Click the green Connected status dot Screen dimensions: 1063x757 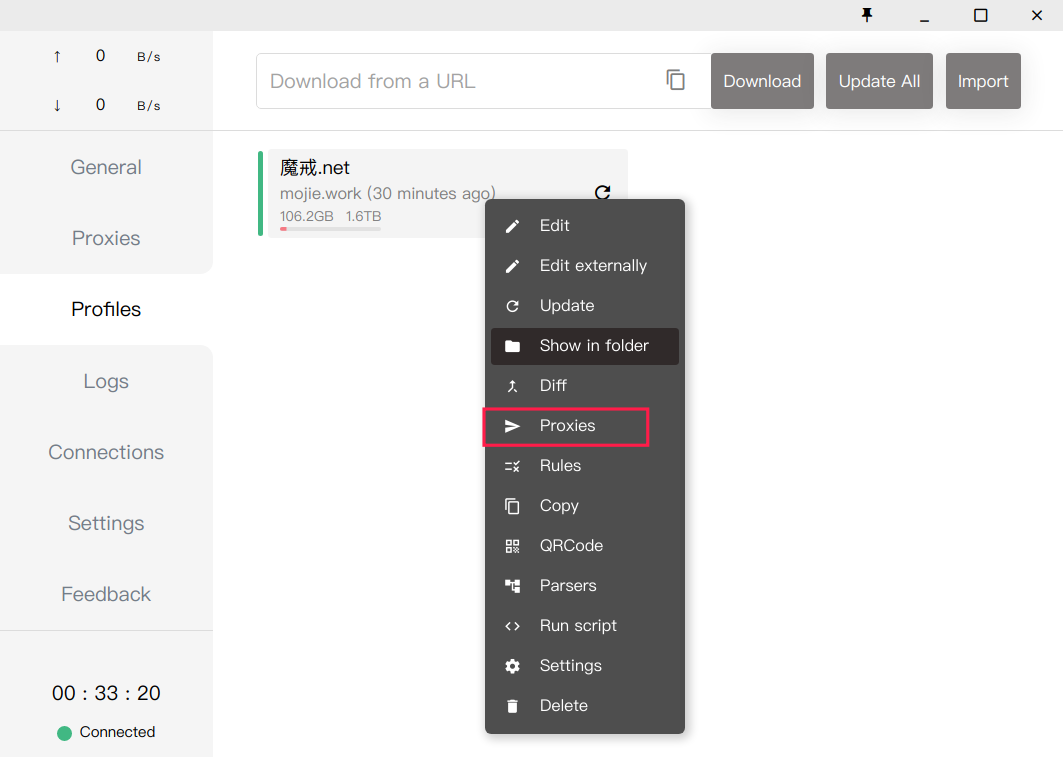(x=64, y=733)
